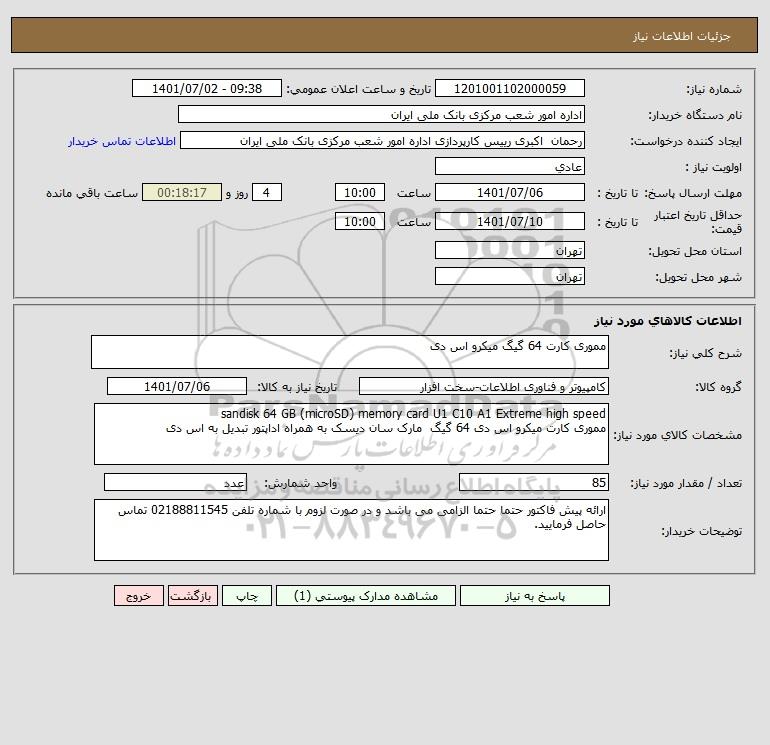
Task: Click the شماره نیاز label
Action: (x=714, y=89)
